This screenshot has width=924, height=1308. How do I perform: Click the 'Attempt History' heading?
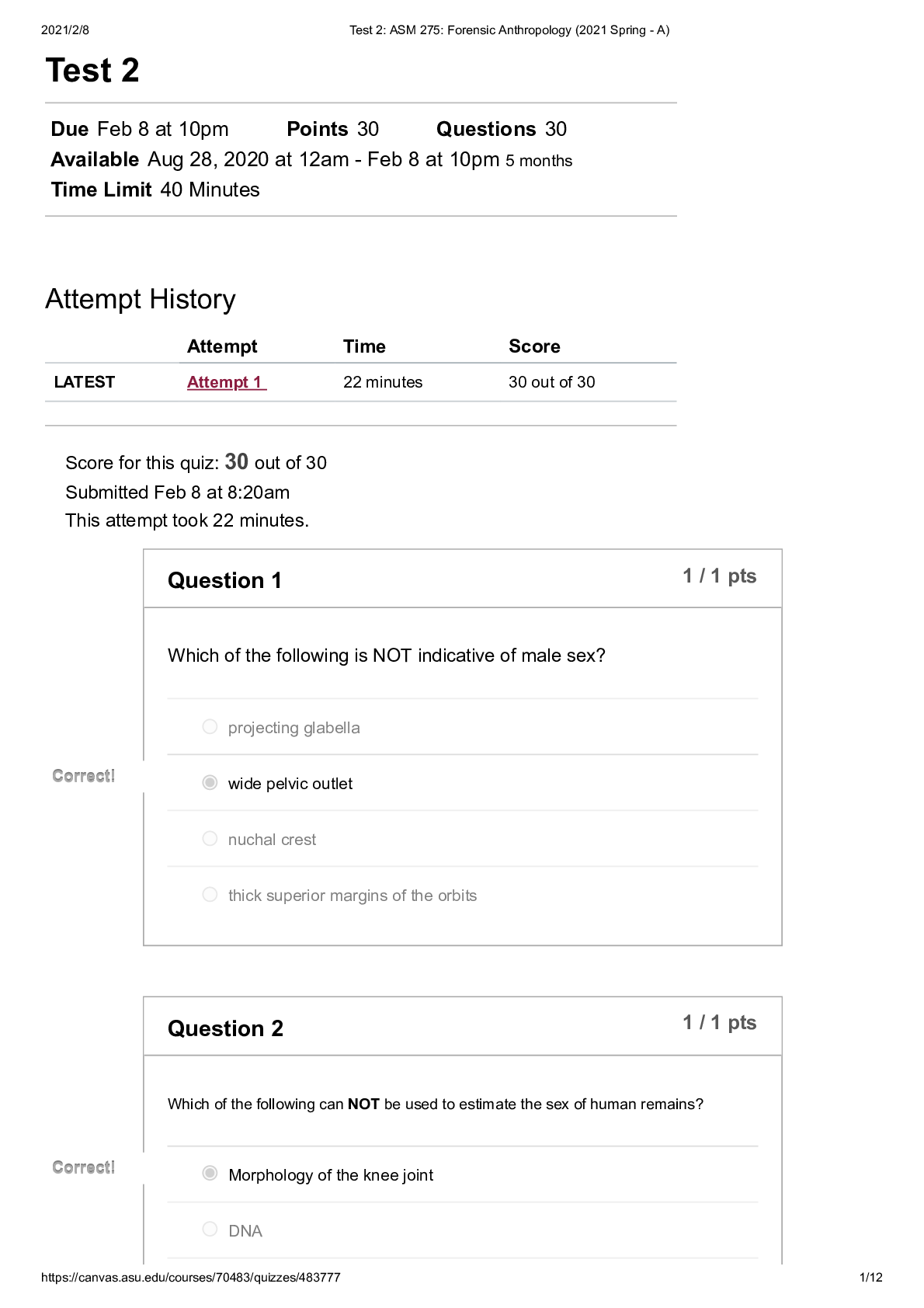click(141, 299)
